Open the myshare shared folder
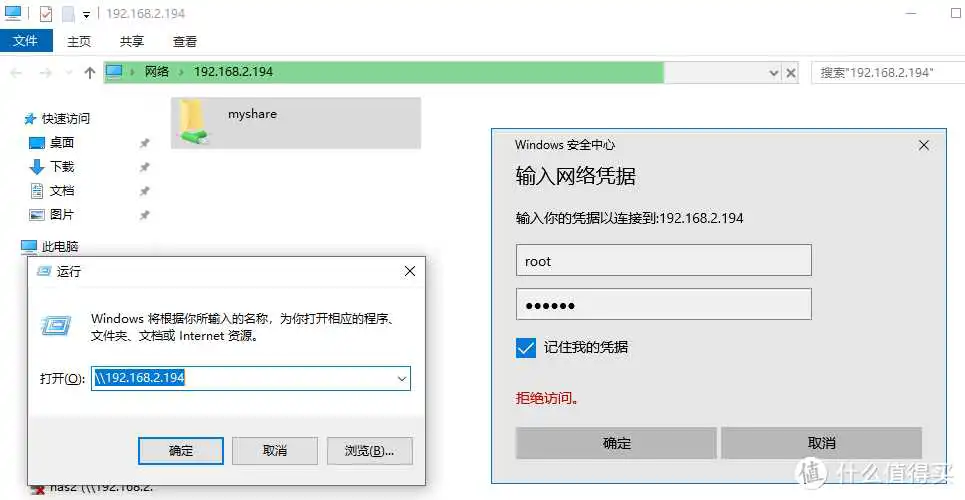The image size is (965, 500). pyautogui.click(x=295, y=123)
